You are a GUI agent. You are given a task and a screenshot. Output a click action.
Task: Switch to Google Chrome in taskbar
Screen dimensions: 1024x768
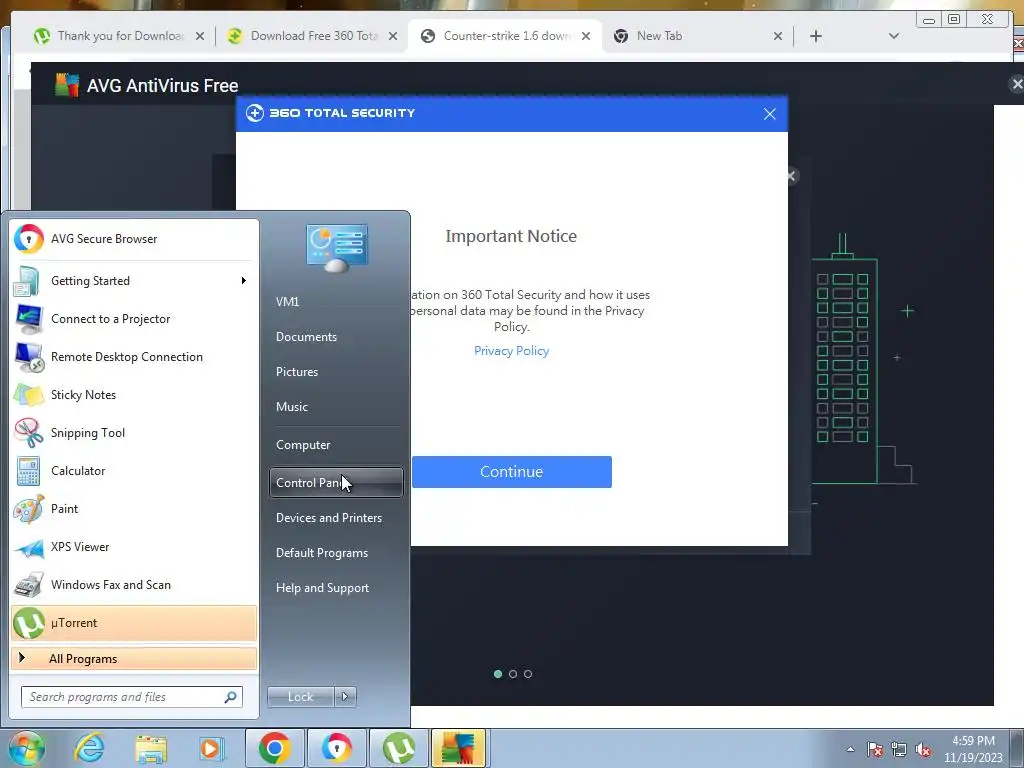pos(274,748)
